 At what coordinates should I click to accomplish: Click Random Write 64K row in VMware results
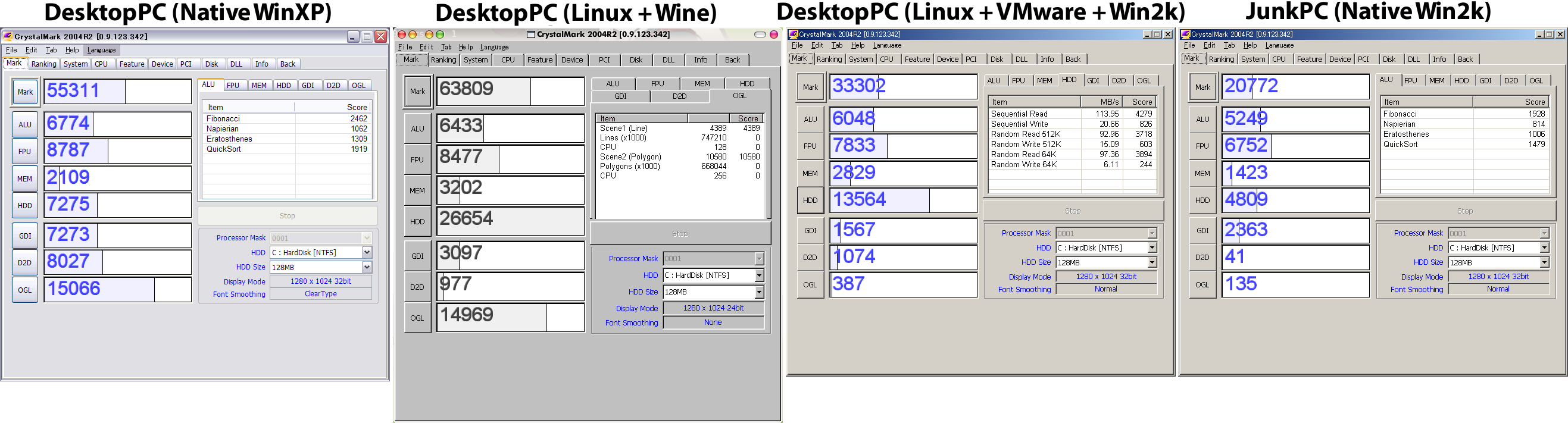(x=1072, y=164)
